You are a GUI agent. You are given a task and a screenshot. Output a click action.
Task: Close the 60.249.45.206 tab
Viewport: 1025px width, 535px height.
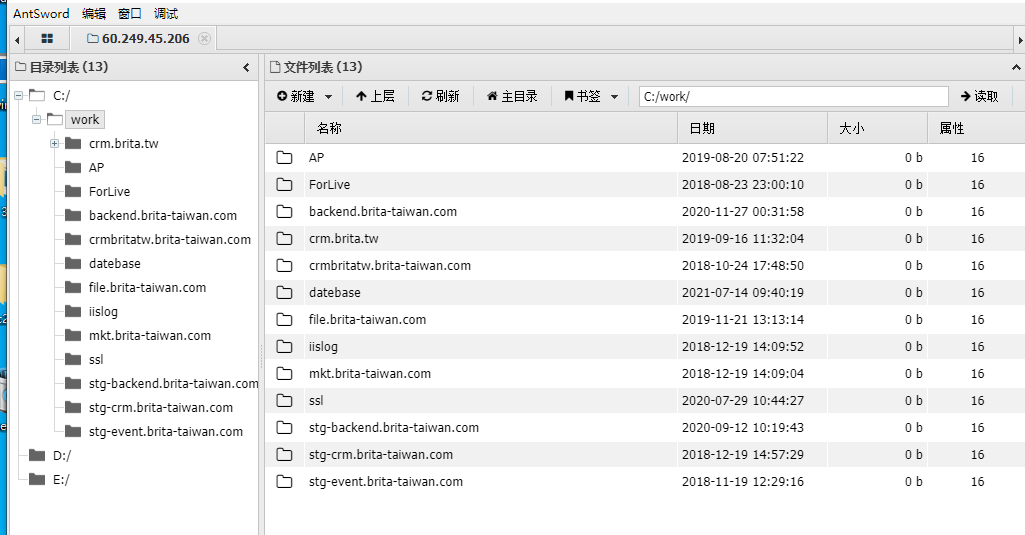click(x=205, y=39)
